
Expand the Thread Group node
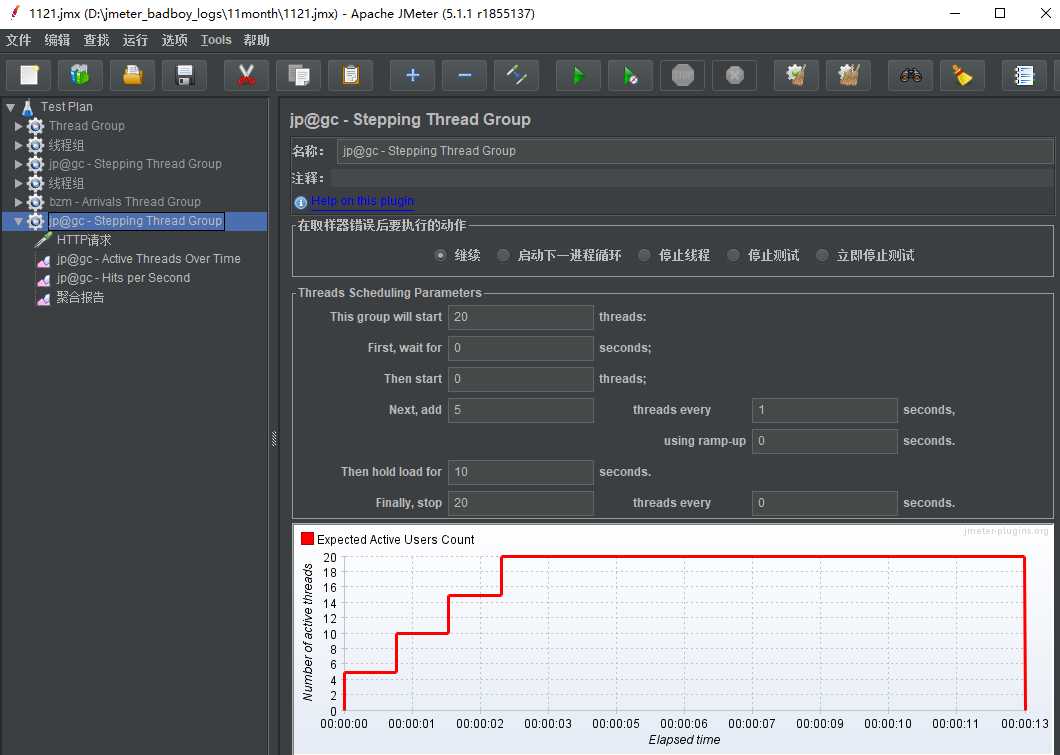18,126
